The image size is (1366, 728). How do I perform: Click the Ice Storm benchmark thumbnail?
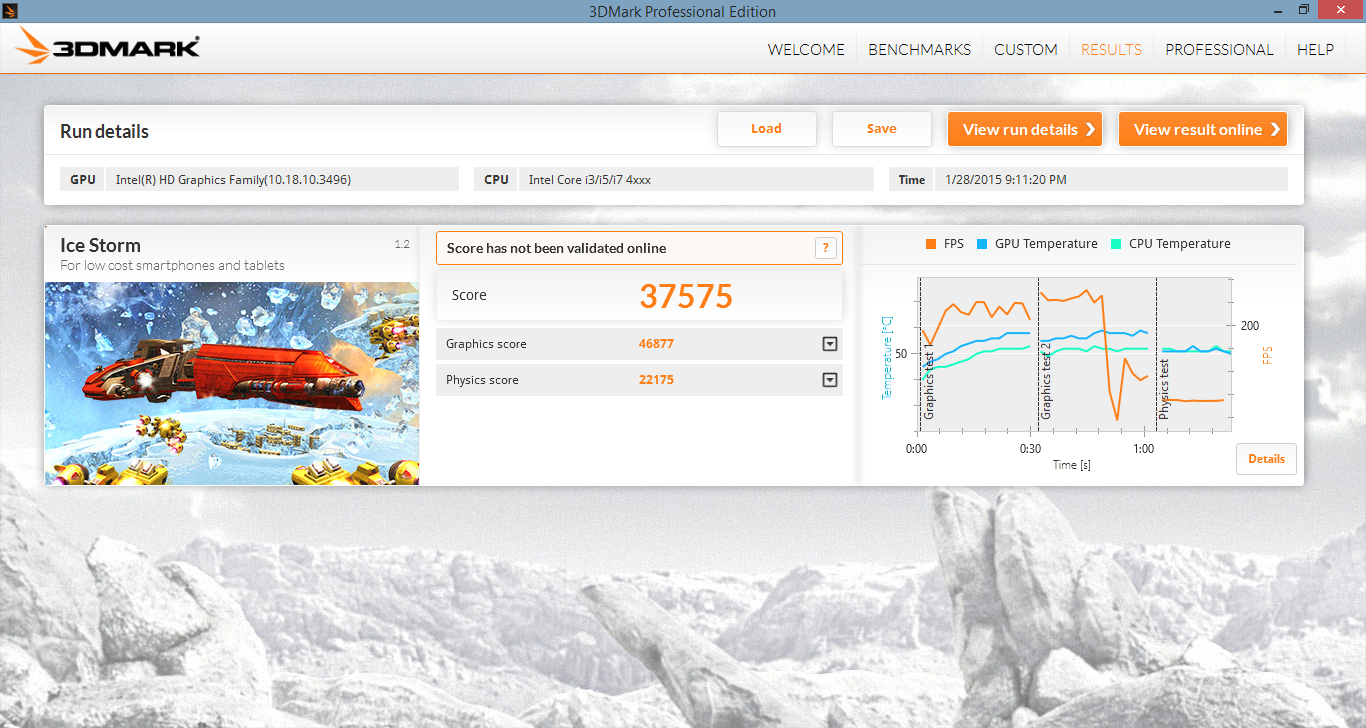[232, 383]
